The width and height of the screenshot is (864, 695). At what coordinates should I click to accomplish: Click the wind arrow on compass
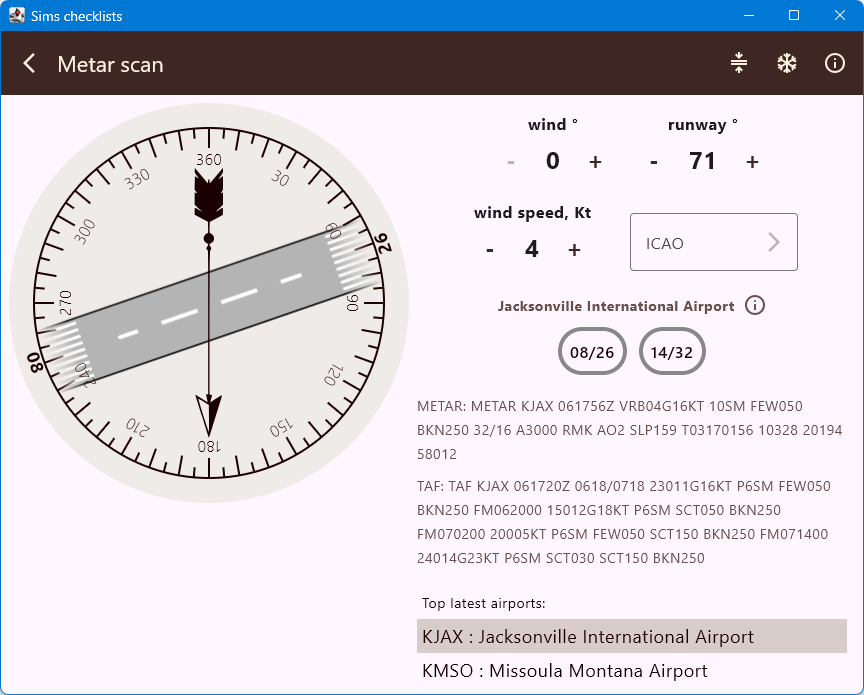pyautogui.click(x=209, y=303)
